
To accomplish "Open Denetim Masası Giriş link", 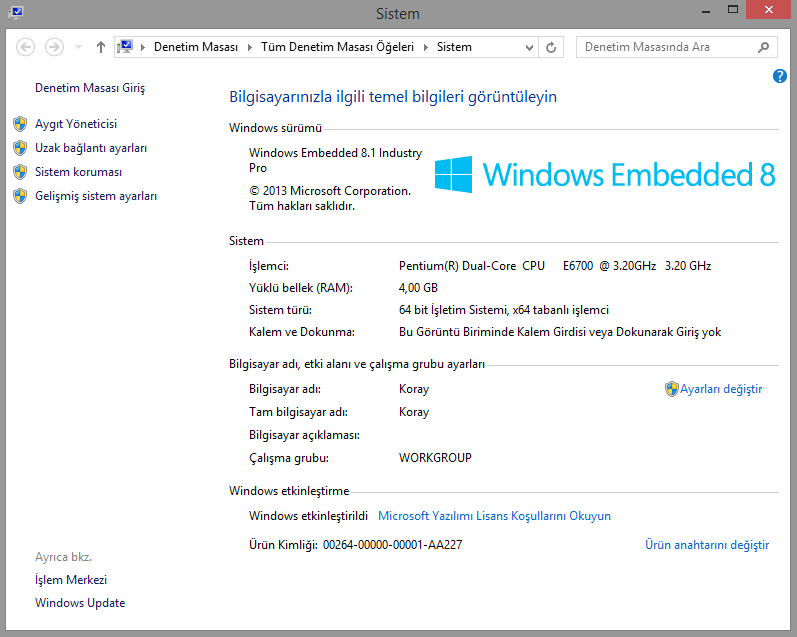I will pos(90,88).
